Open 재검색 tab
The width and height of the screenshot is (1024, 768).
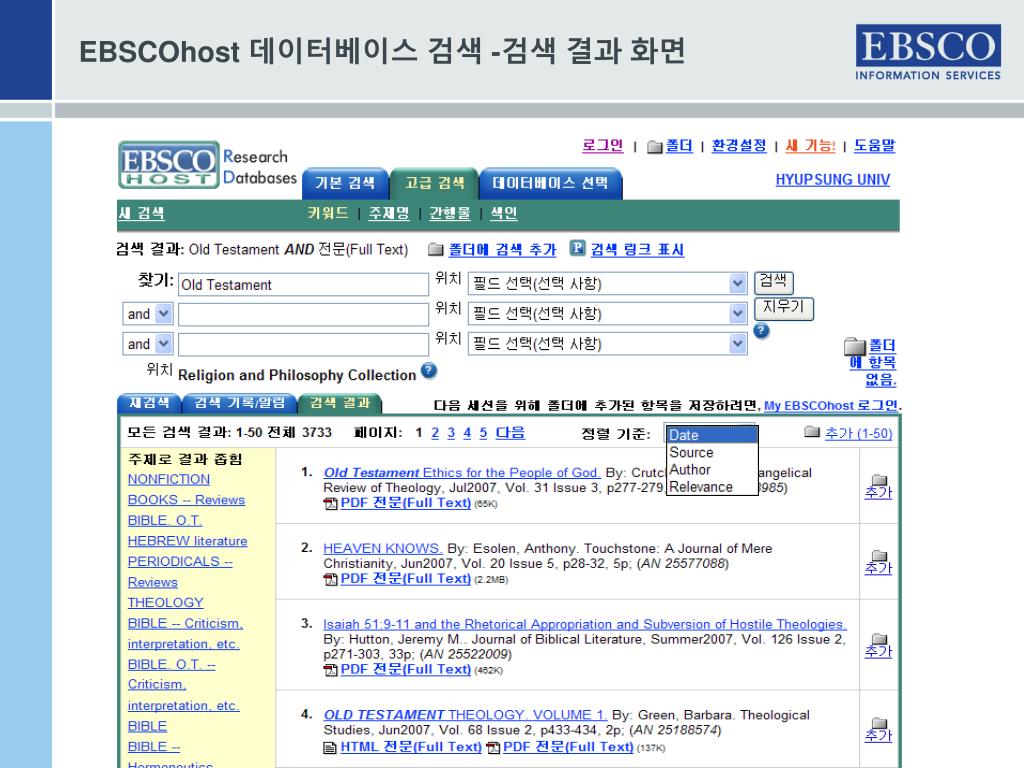149,404
